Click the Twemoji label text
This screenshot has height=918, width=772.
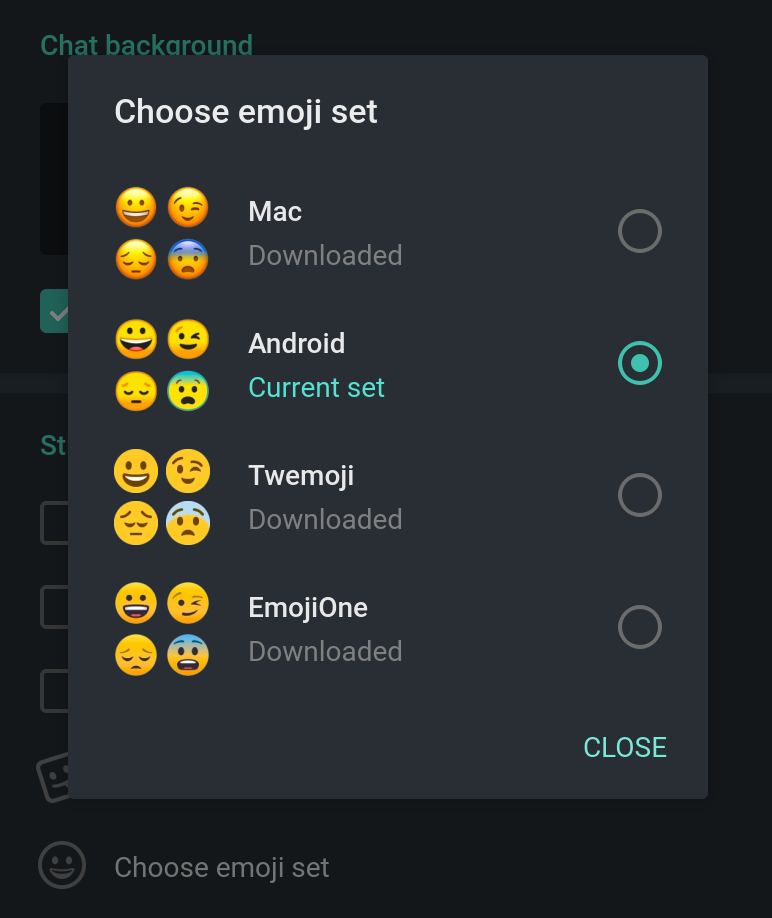coord(301,475)
